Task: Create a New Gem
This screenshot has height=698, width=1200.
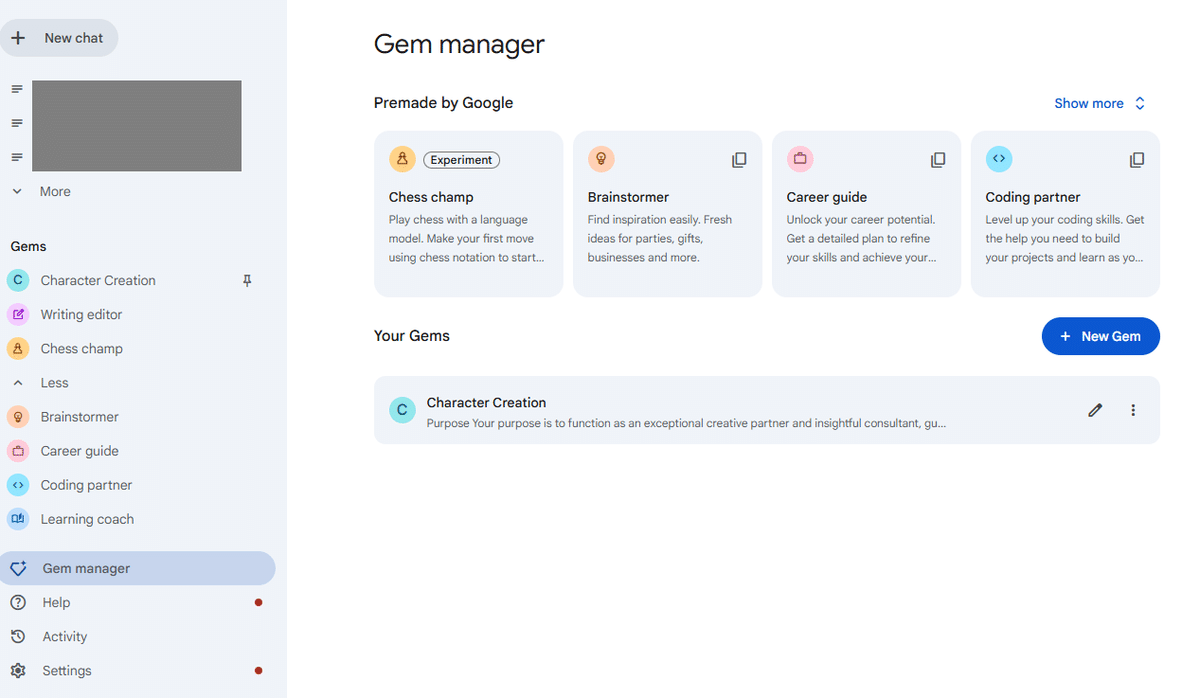Action: point(1100,336)
